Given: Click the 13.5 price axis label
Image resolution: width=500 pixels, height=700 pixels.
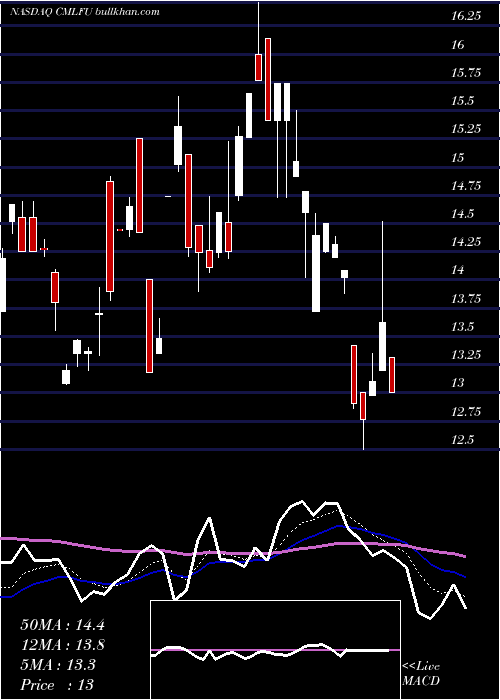Looking at the screenshot, I should (x=462, y=327).
